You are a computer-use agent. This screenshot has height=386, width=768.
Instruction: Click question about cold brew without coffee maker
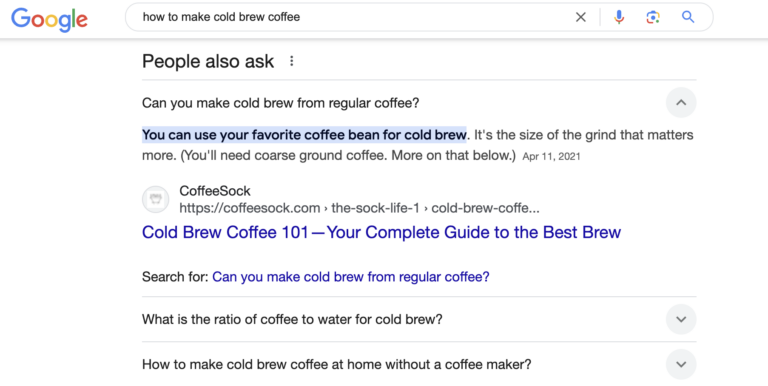(336, 365)
